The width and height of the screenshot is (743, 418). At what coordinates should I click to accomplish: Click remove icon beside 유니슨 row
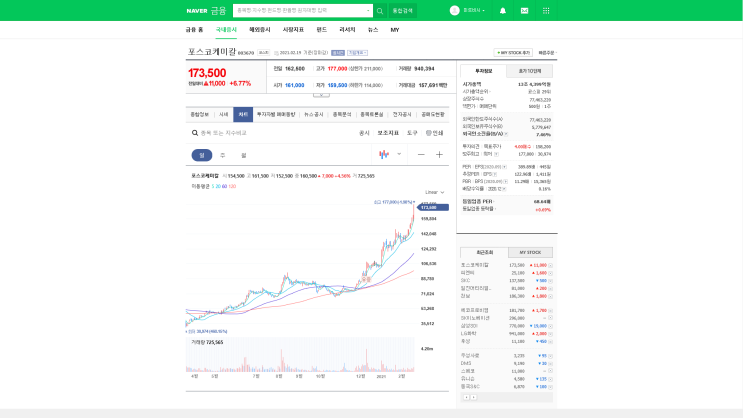[551, 379]
